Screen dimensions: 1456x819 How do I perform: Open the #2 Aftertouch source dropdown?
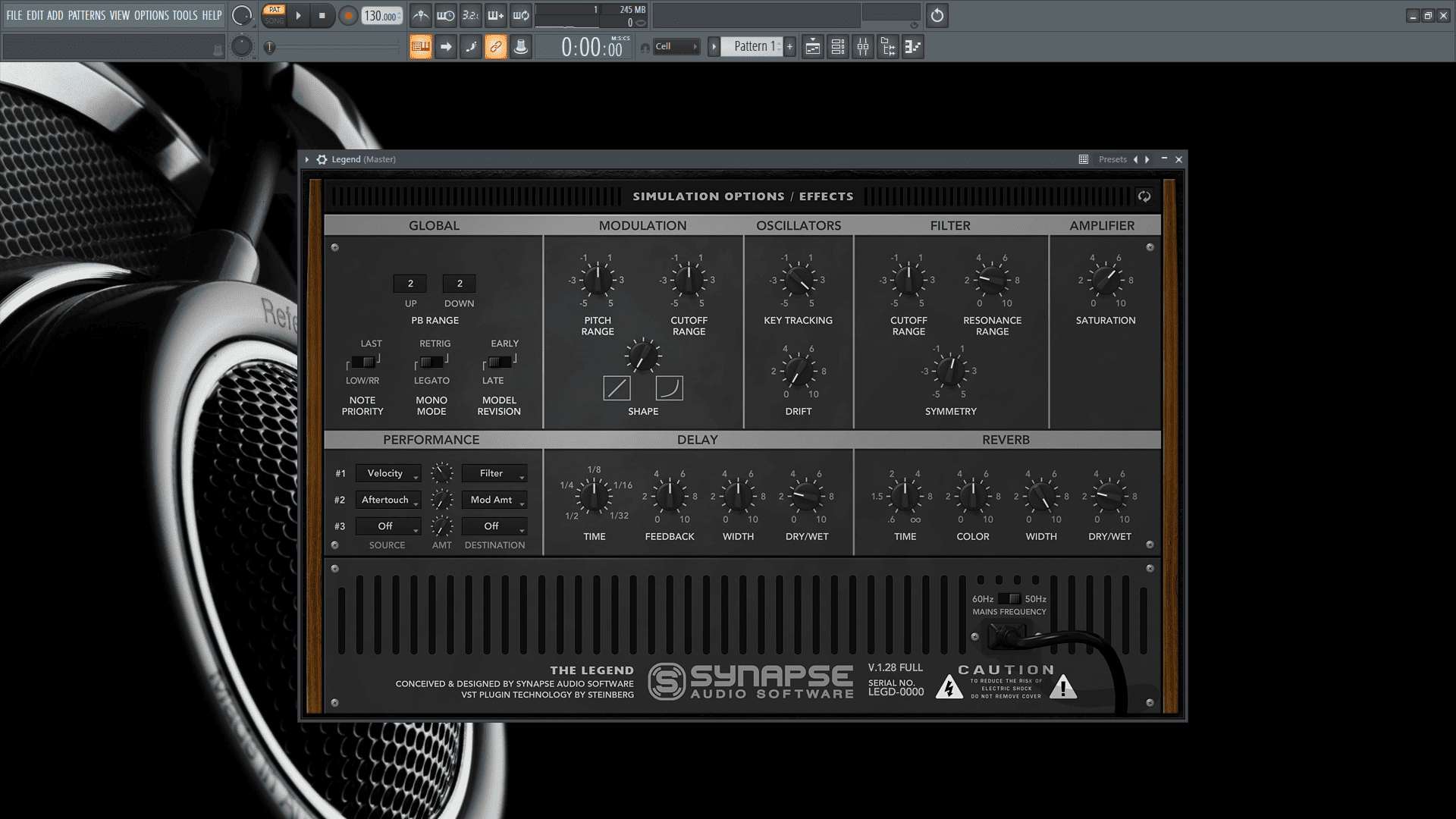click(x=388, y=500)
